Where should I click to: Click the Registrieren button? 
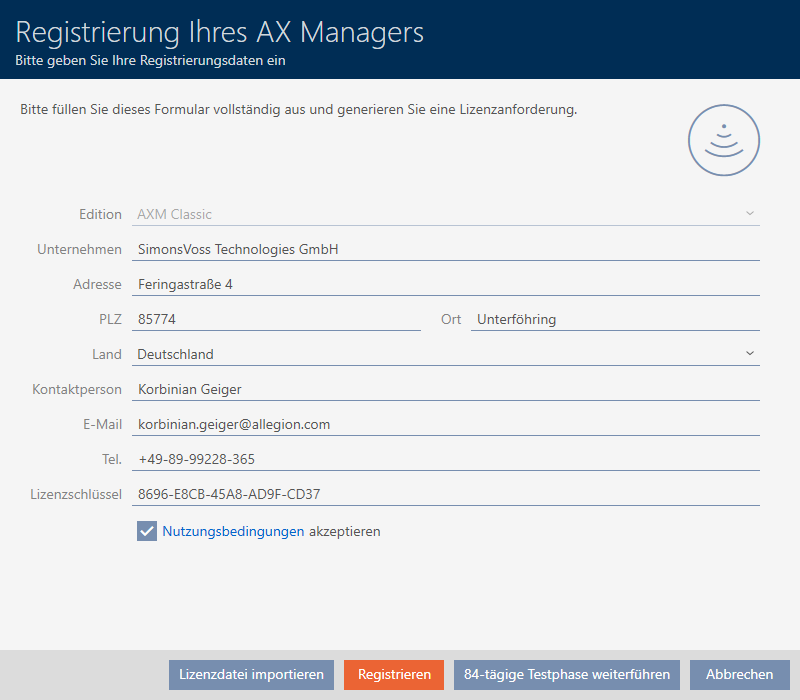(394, 675)
